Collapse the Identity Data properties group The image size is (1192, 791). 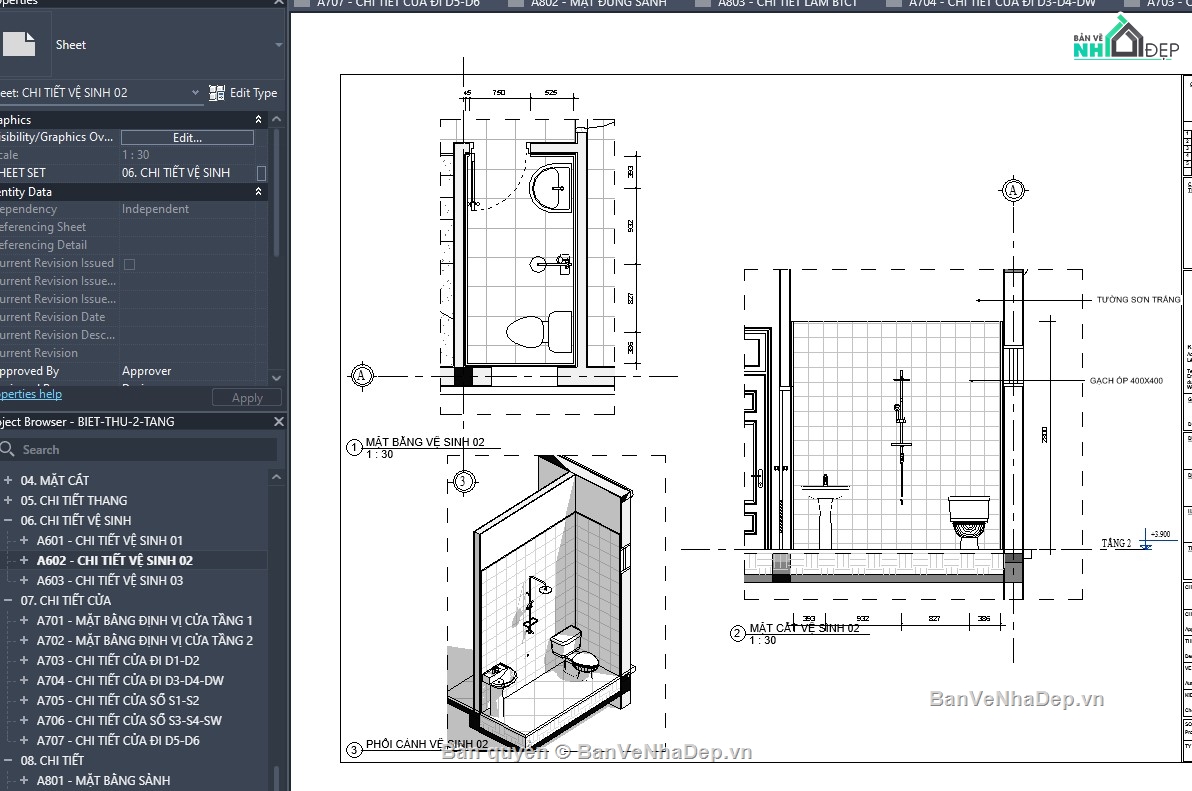(258, 191)
